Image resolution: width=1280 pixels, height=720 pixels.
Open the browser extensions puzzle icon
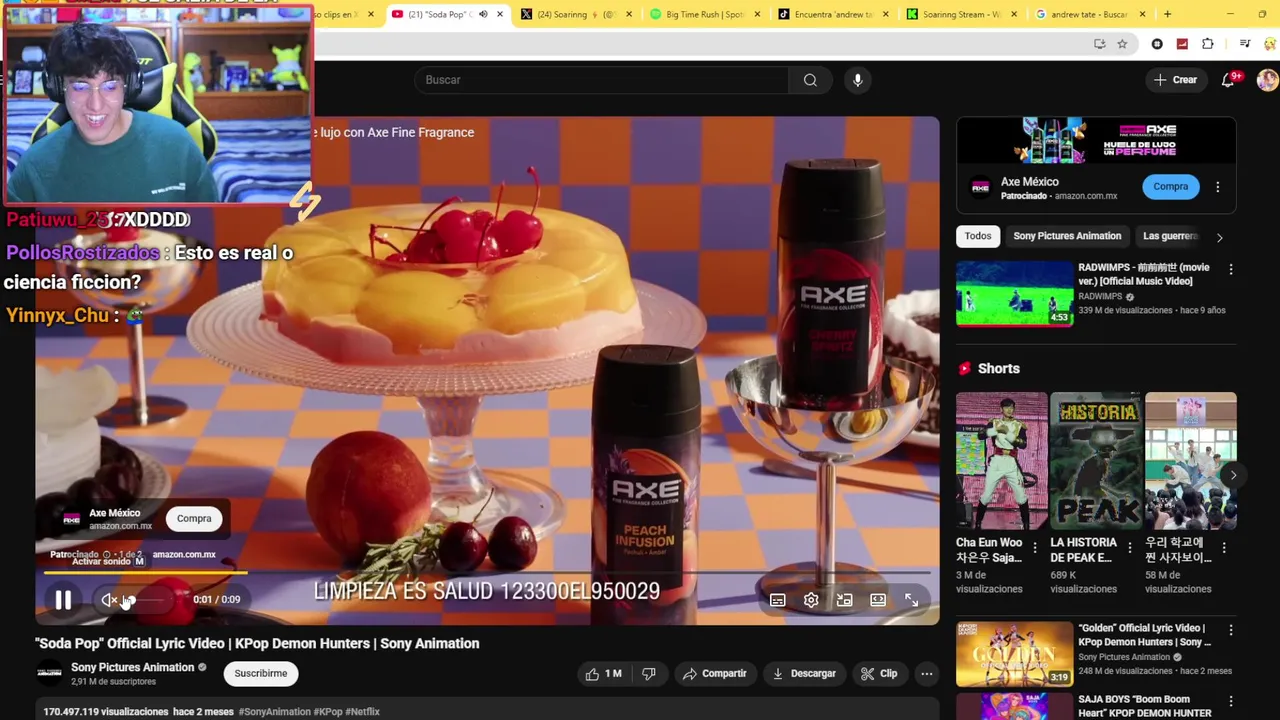1208,44
